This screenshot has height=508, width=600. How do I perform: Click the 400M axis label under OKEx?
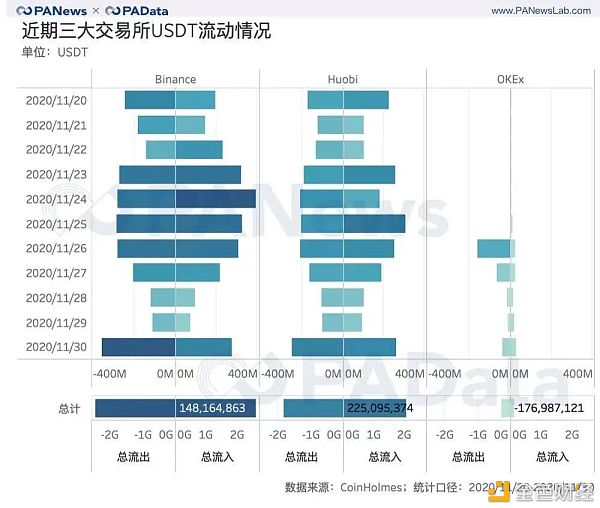click(x=577, y=374)
